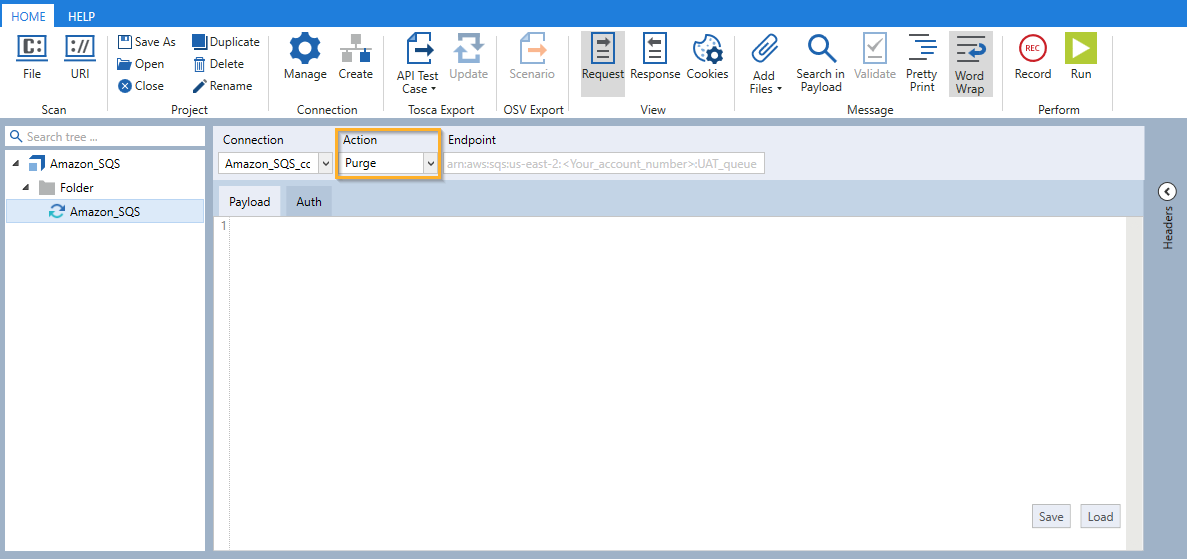Screen dimensions: 1187x559
Task: Expand the Headers side panel
Action: tap(1166, 192)
